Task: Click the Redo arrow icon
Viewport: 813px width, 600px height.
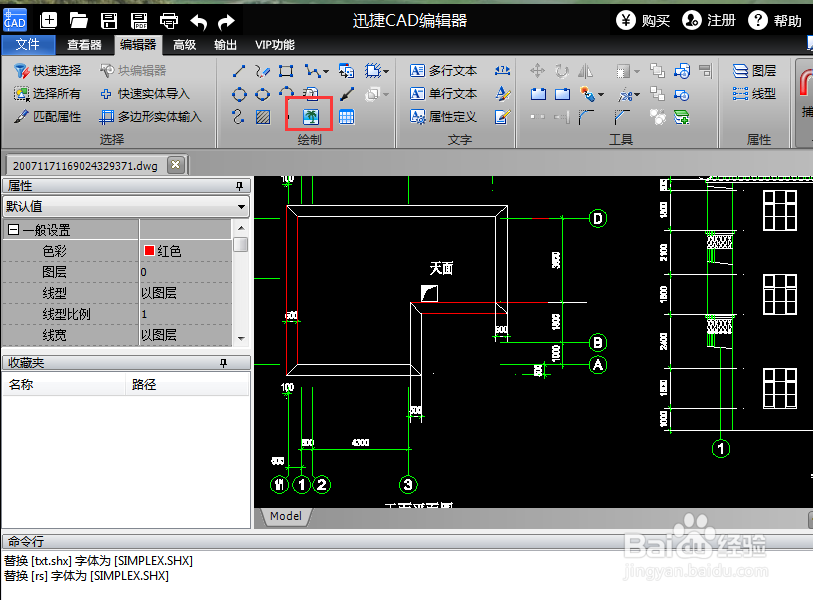Action: [226, 22]
